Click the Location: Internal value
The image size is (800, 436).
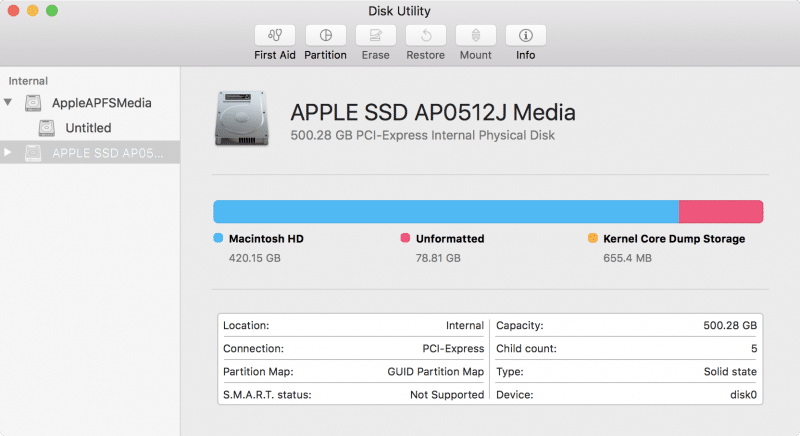tap(465, 325)
